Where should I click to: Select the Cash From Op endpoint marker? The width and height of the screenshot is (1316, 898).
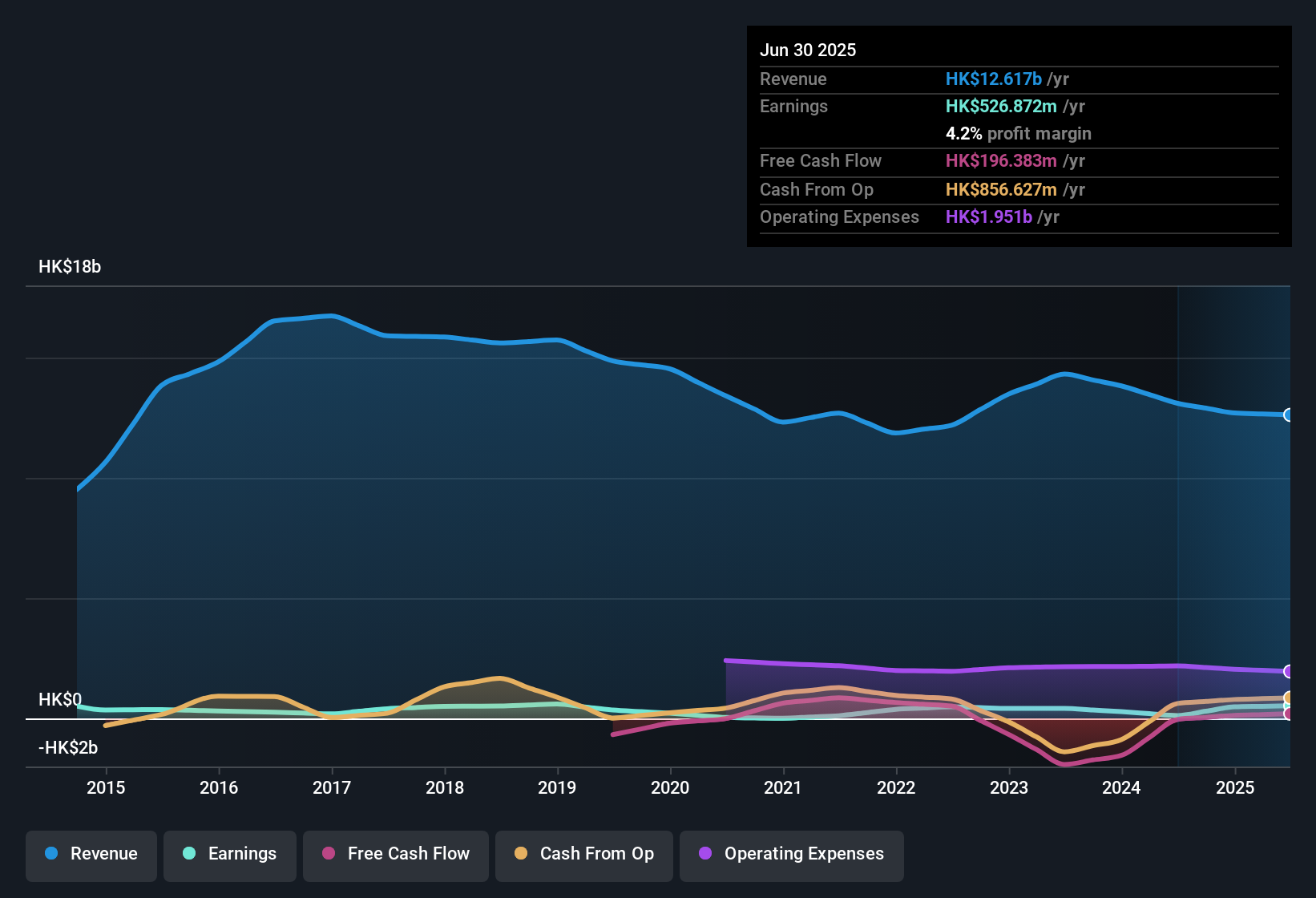coord(1289,696)
